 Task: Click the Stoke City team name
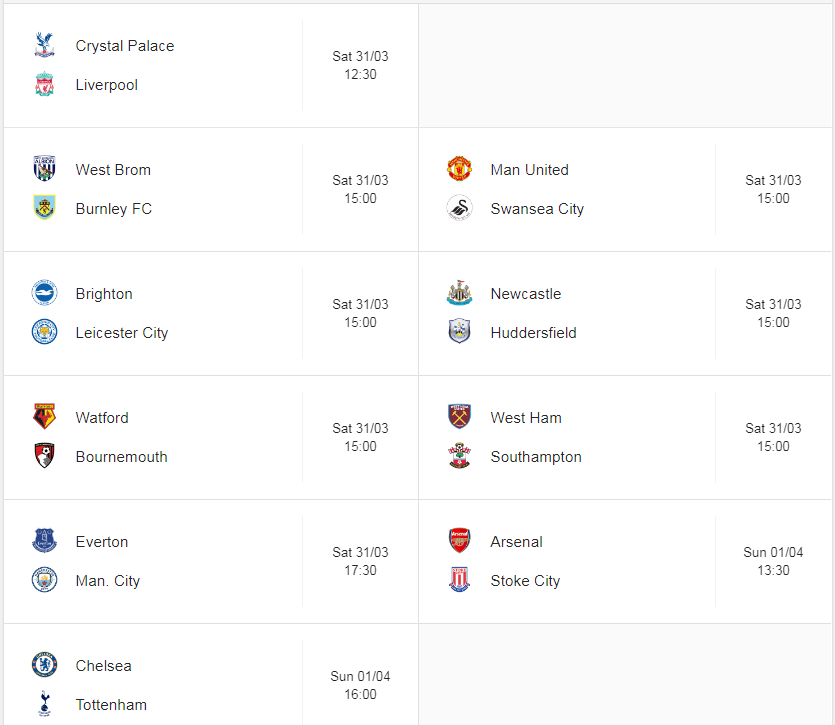pos(525,581)
